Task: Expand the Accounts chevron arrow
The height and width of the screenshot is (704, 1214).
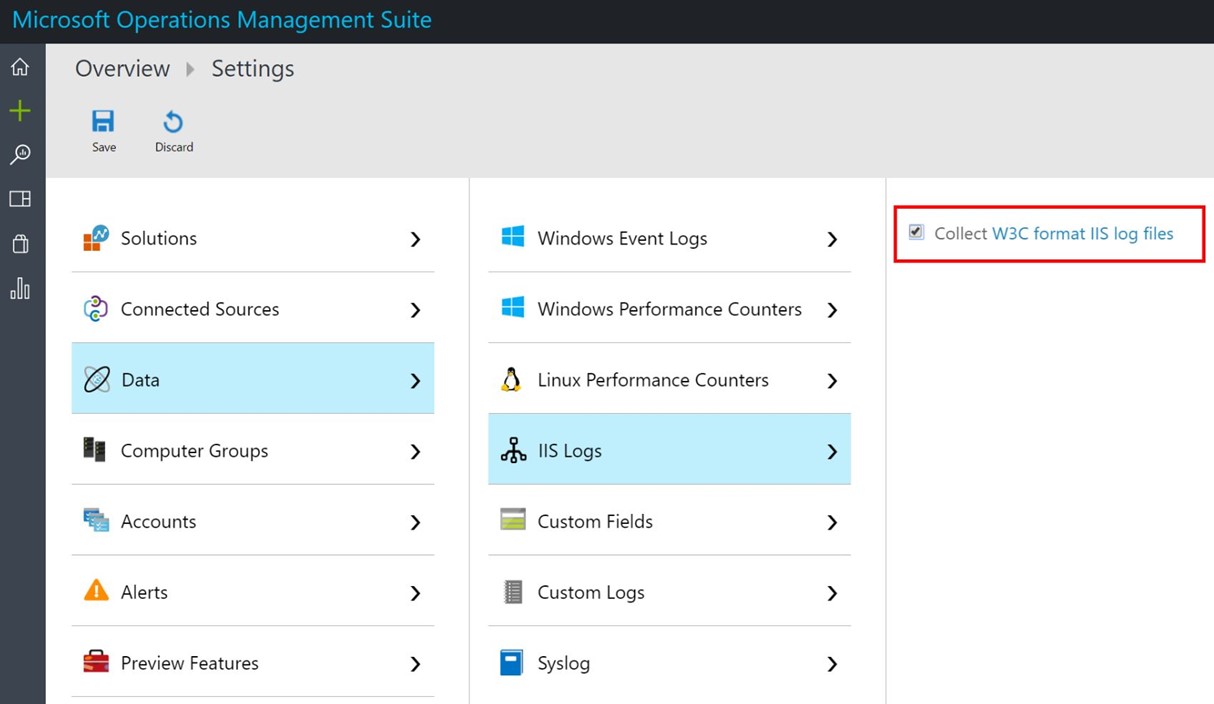Action: 415,523
